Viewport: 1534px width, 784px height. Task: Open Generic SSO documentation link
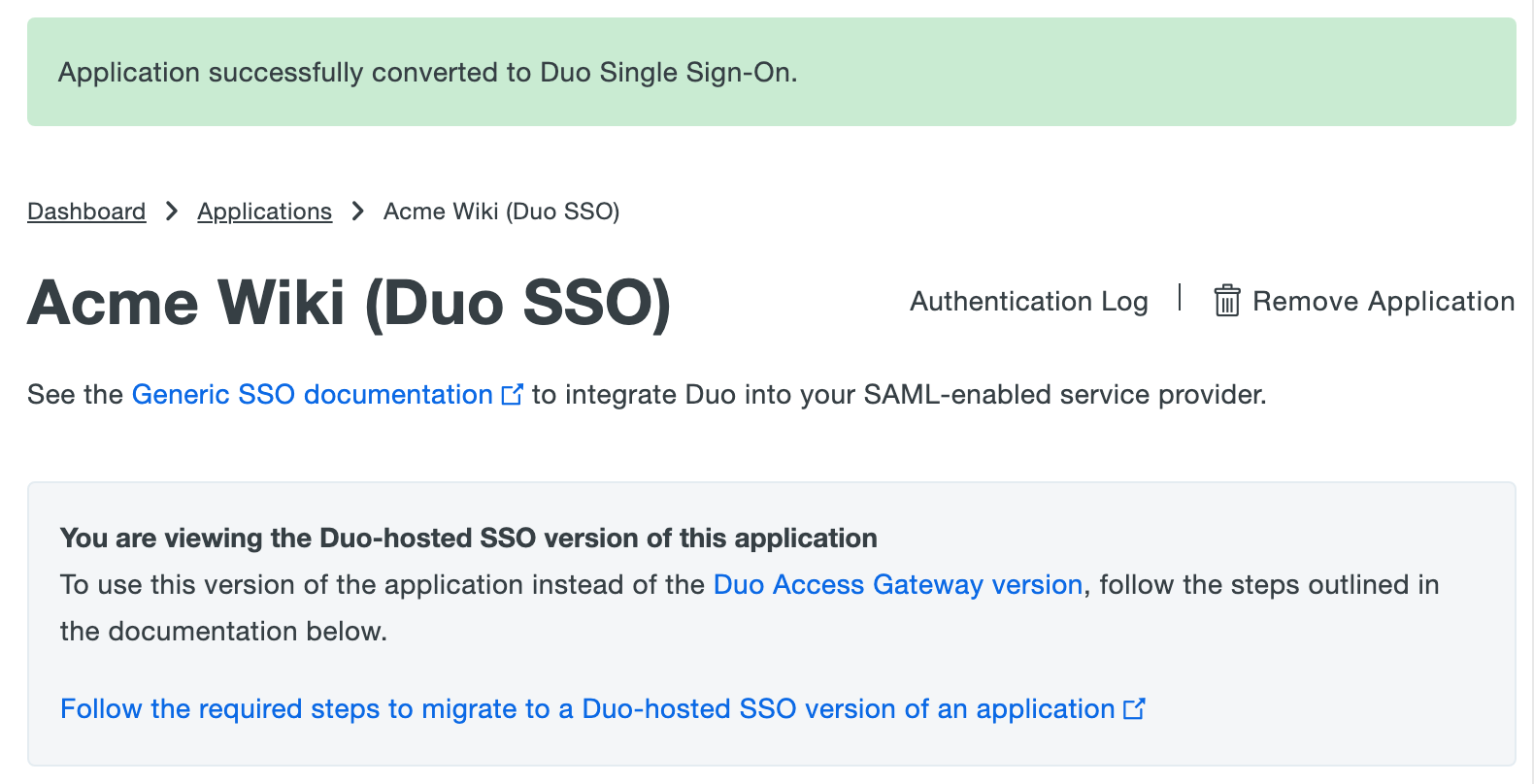click(x=313, y=395)
